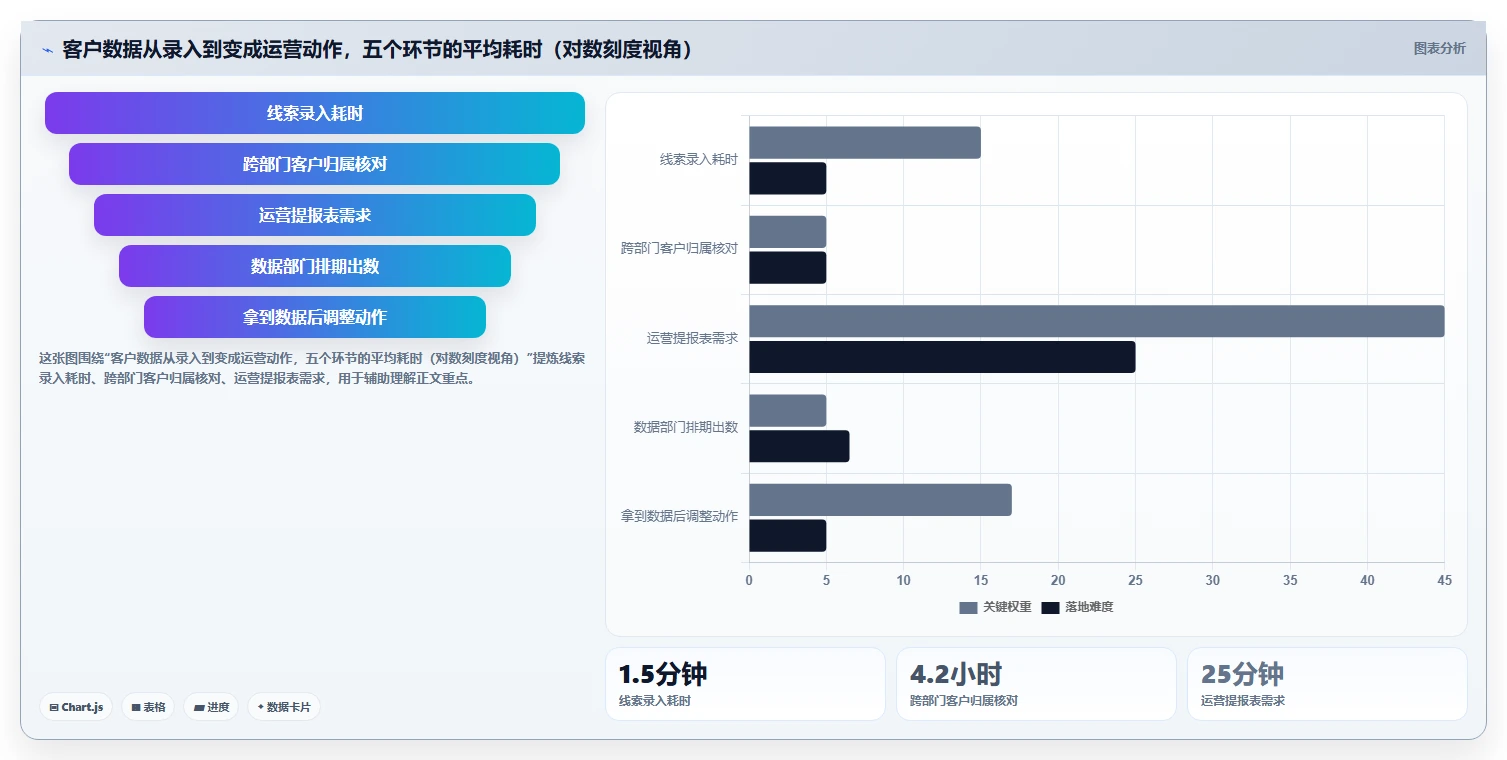Click the 落地难度 bar for 线索录入耗时
This screenshot has width=1507, height=760.
tap(788, 178)
